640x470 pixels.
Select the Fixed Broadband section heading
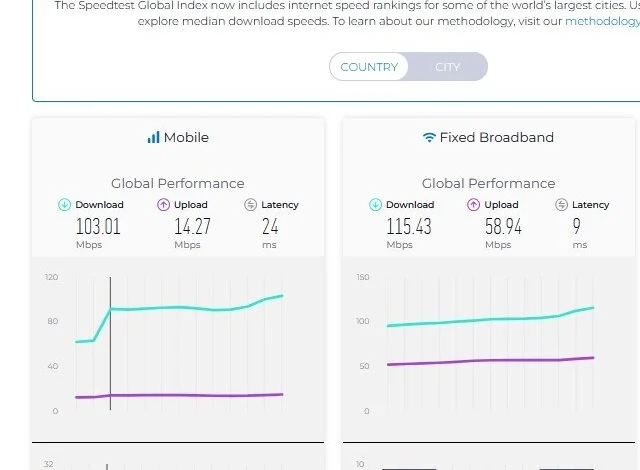pos(496,137)
